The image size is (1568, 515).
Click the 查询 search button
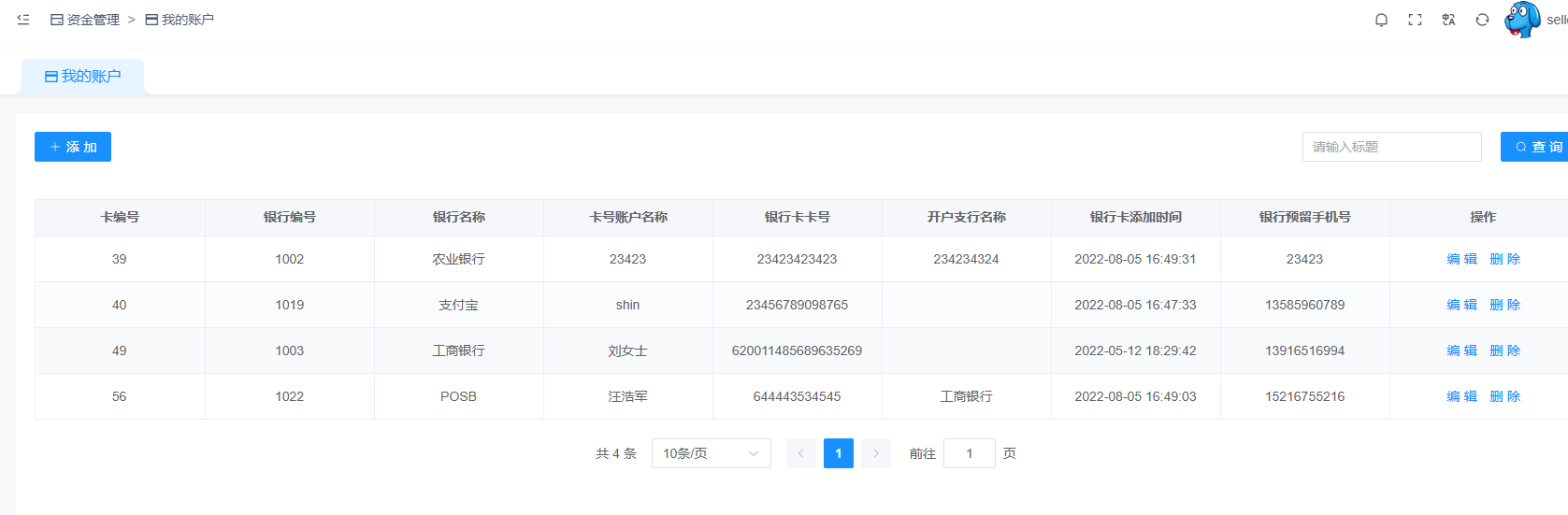pos(1538,147)
